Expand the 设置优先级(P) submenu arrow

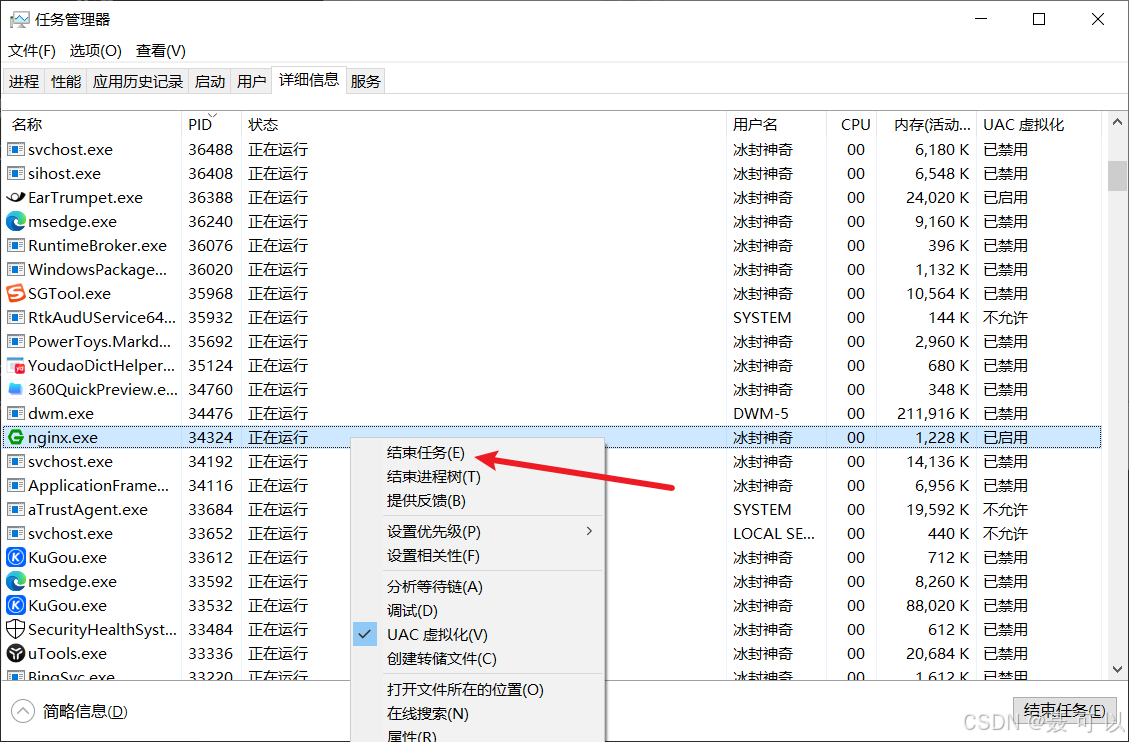coord(589,531)
